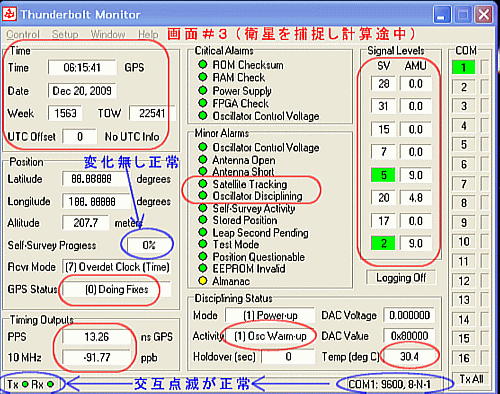
Task: Click the Date field Dec 20, 2009
Action: tap(82, 91)
